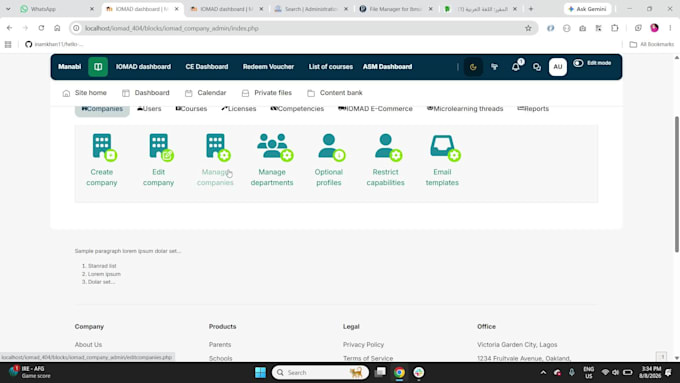Select the Licenses tab

click(x=239, y=109)
